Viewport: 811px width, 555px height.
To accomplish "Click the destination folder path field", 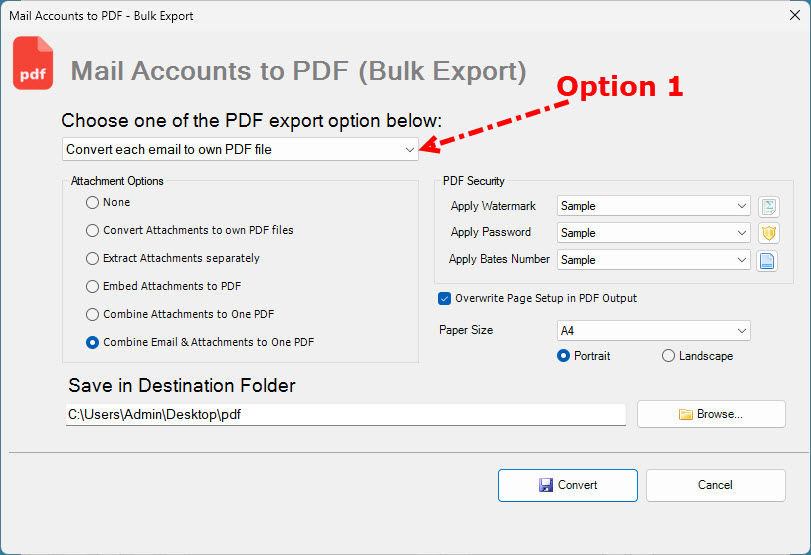I will coord(345,414).
